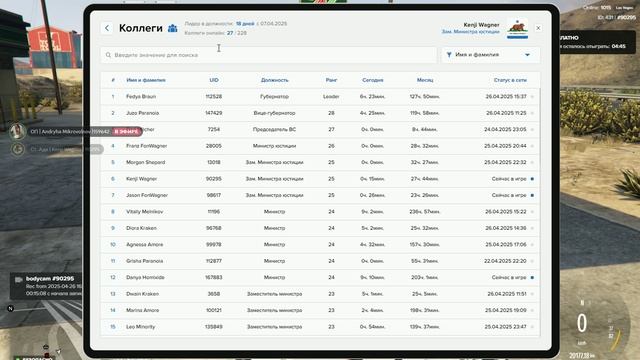Select the Diora Kraken name cell
Screen dimensions: 640x360
point(141,228)
